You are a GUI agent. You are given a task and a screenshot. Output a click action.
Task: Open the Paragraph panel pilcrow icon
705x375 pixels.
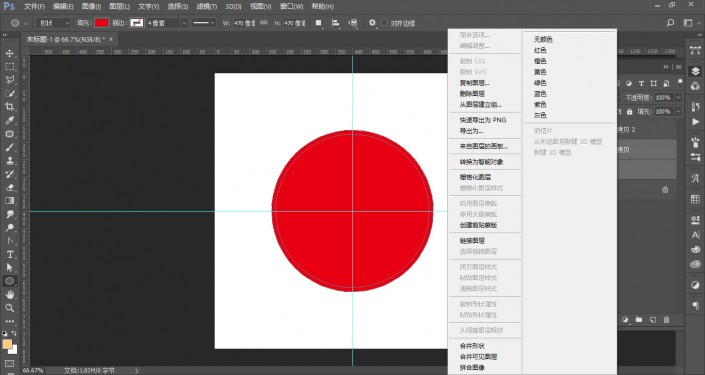(696, 306)
